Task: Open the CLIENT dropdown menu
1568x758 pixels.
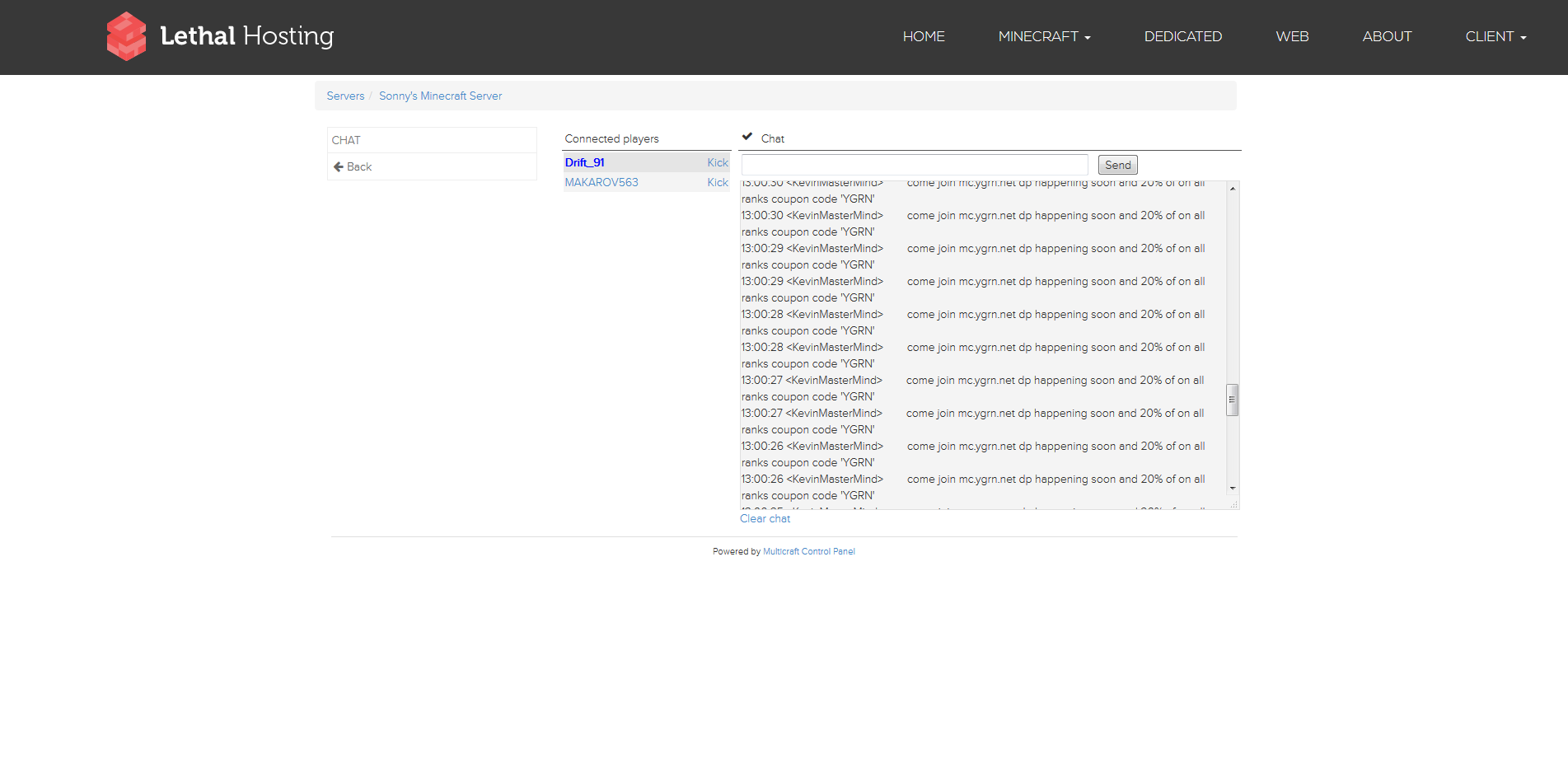Action: pos(1495,36)
